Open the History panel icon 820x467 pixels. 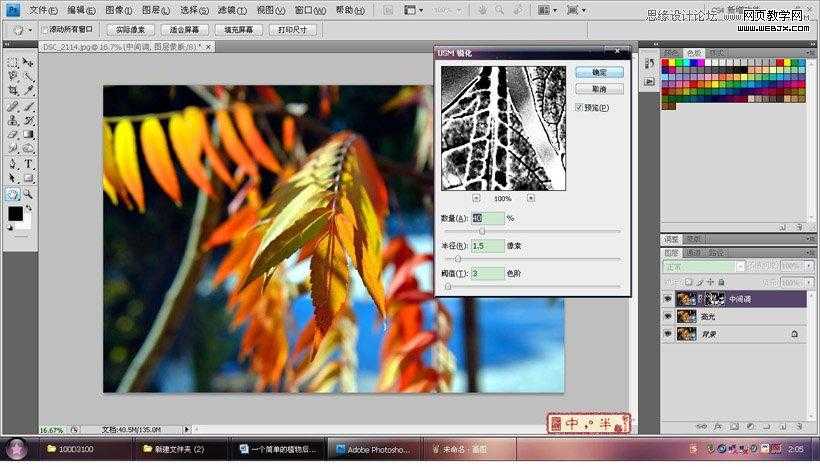tap(650, 64)
